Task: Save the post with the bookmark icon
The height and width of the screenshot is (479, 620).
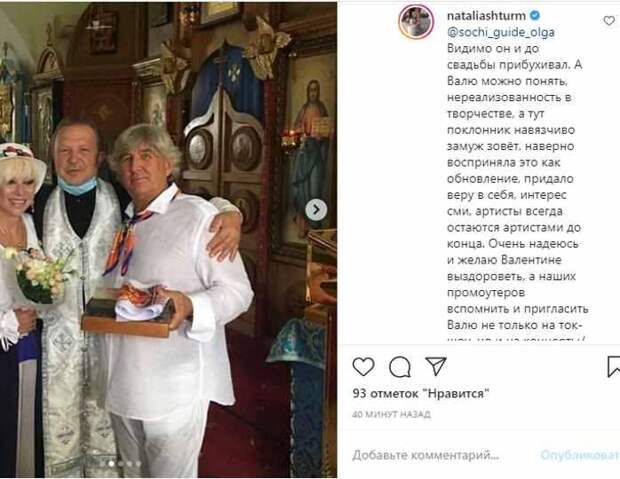Action: point(613,367)
